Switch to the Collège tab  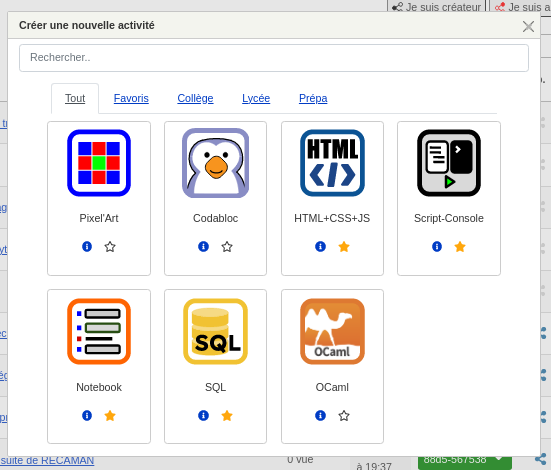click(x=195, y=98)
